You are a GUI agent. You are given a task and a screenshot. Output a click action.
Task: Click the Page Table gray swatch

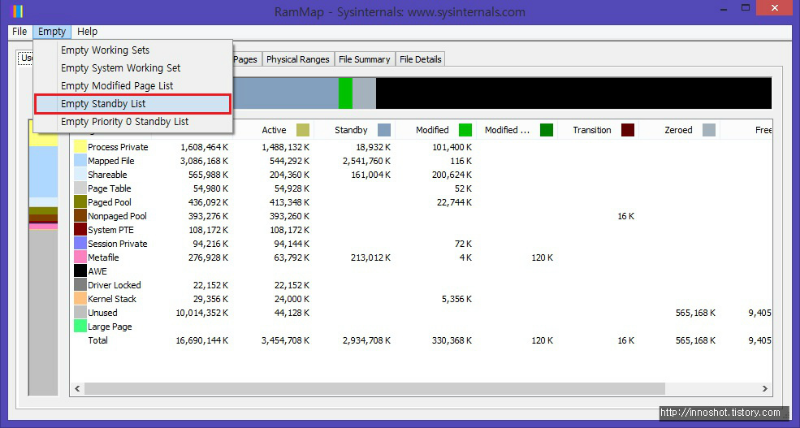click(80, 188)
